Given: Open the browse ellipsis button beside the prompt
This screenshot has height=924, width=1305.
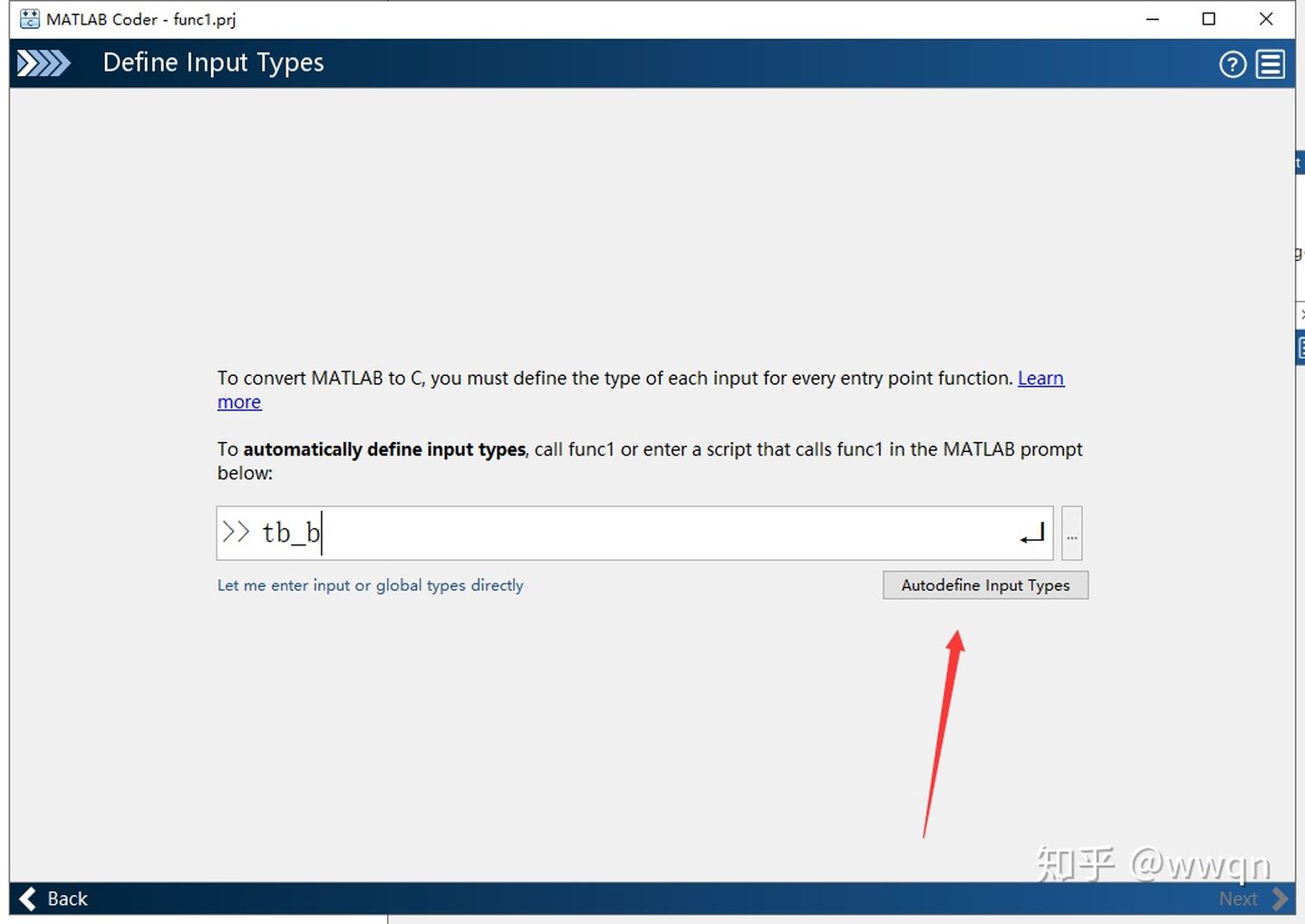Looking at the screenshot, I should (x=1072, y=534).
